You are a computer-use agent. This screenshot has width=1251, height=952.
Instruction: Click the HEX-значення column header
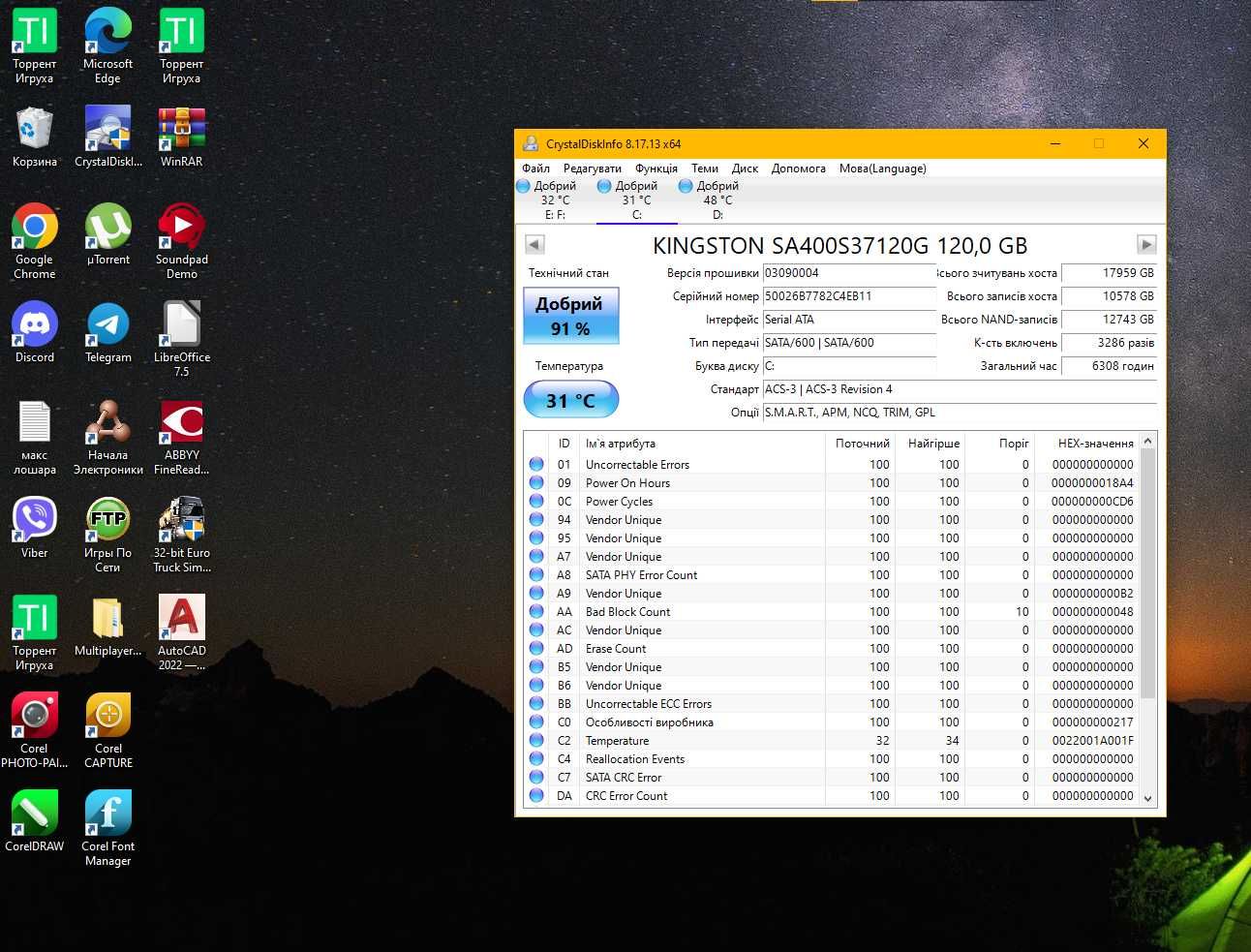point(1086,444)
